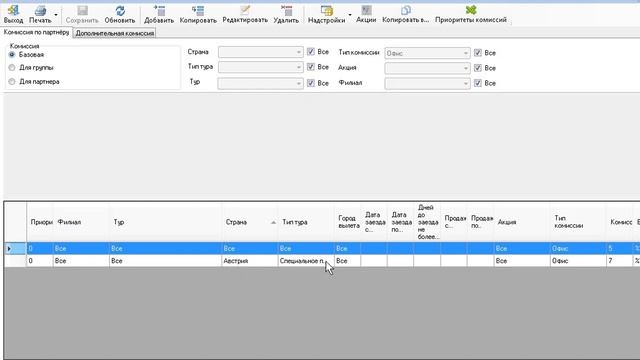Click the Сохранить save icon
The image size is (640, 360).
click(x=82, y=10)
